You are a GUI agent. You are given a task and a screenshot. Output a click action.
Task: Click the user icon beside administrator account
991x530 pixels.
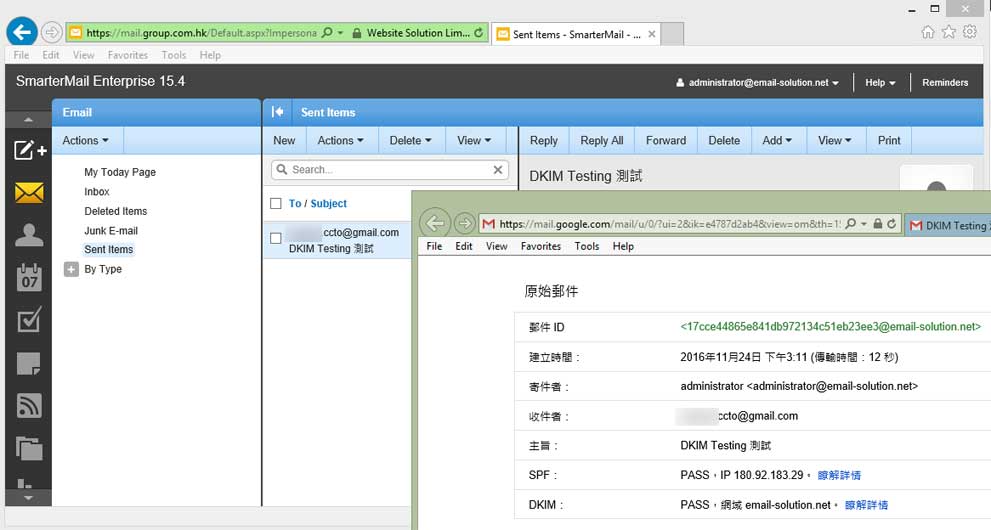point(680,82)
